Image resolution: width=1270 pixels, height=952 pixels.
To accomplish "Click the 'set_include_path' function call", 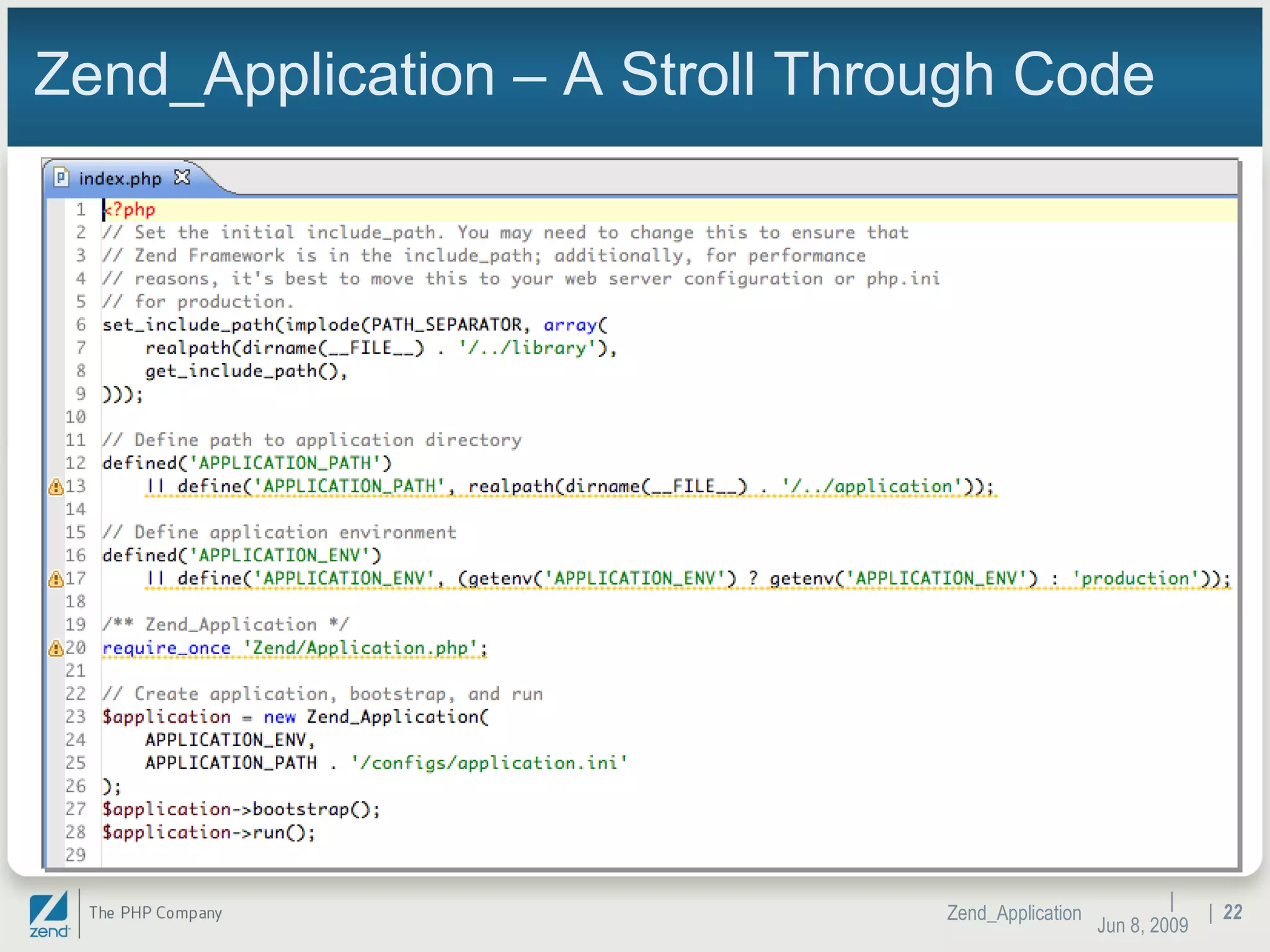I will pos(188,325).
